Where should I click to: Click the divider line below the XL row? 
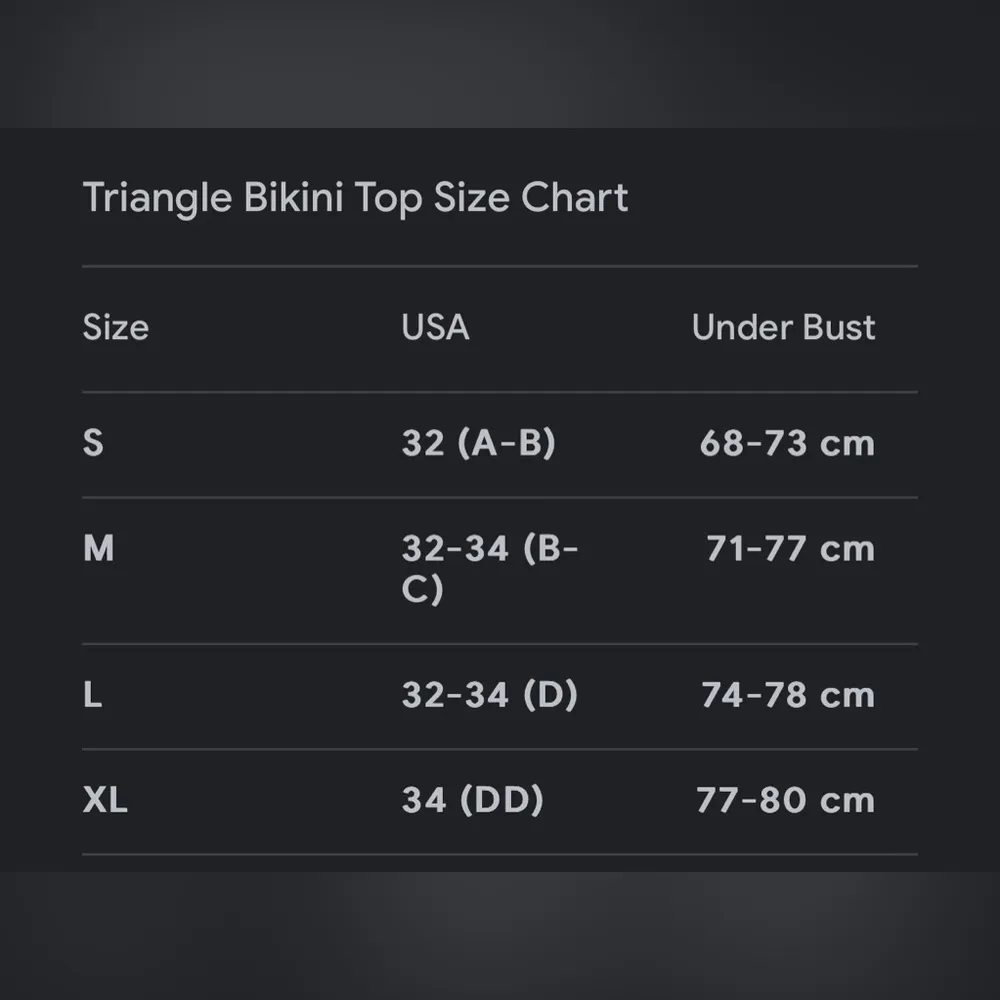500,854
